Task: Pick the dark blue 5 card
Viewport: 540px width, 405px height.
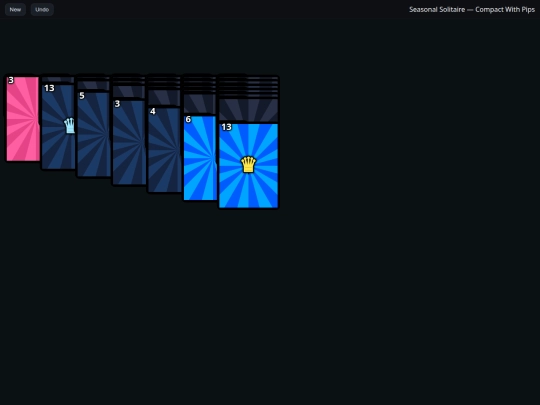Action: coord(94,134)
